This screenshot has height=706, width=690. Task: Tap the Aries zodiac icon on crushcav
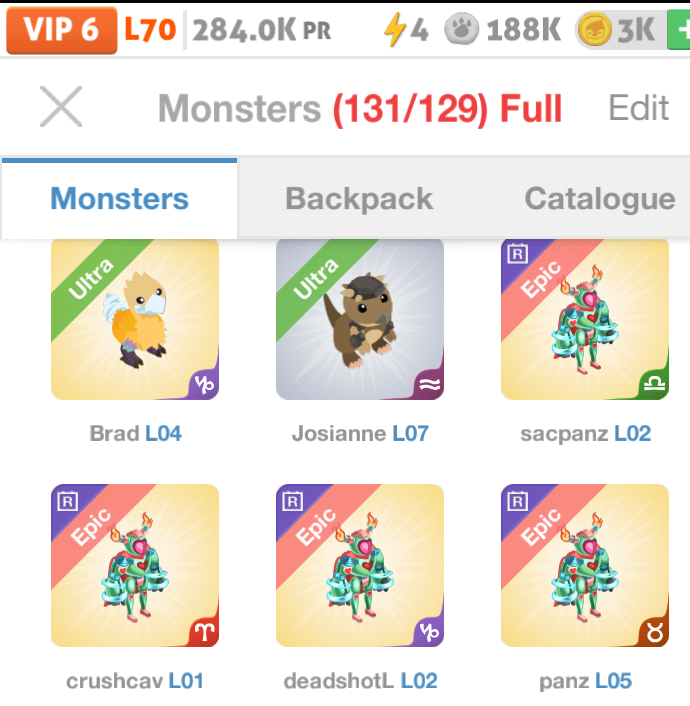coord(204,632)
